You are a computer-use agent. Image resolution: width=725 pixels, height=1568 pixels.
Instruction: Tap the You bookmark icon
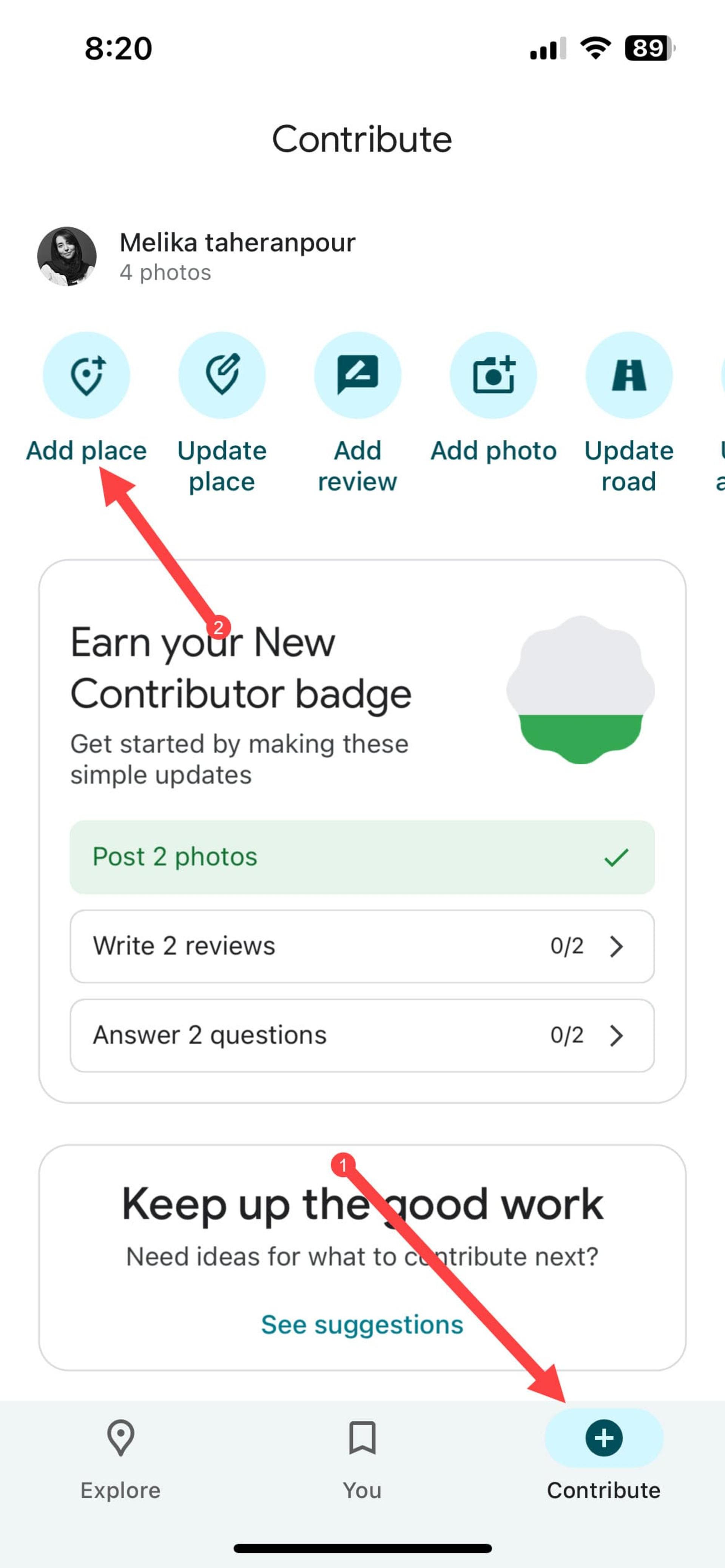coord(362,1438)
